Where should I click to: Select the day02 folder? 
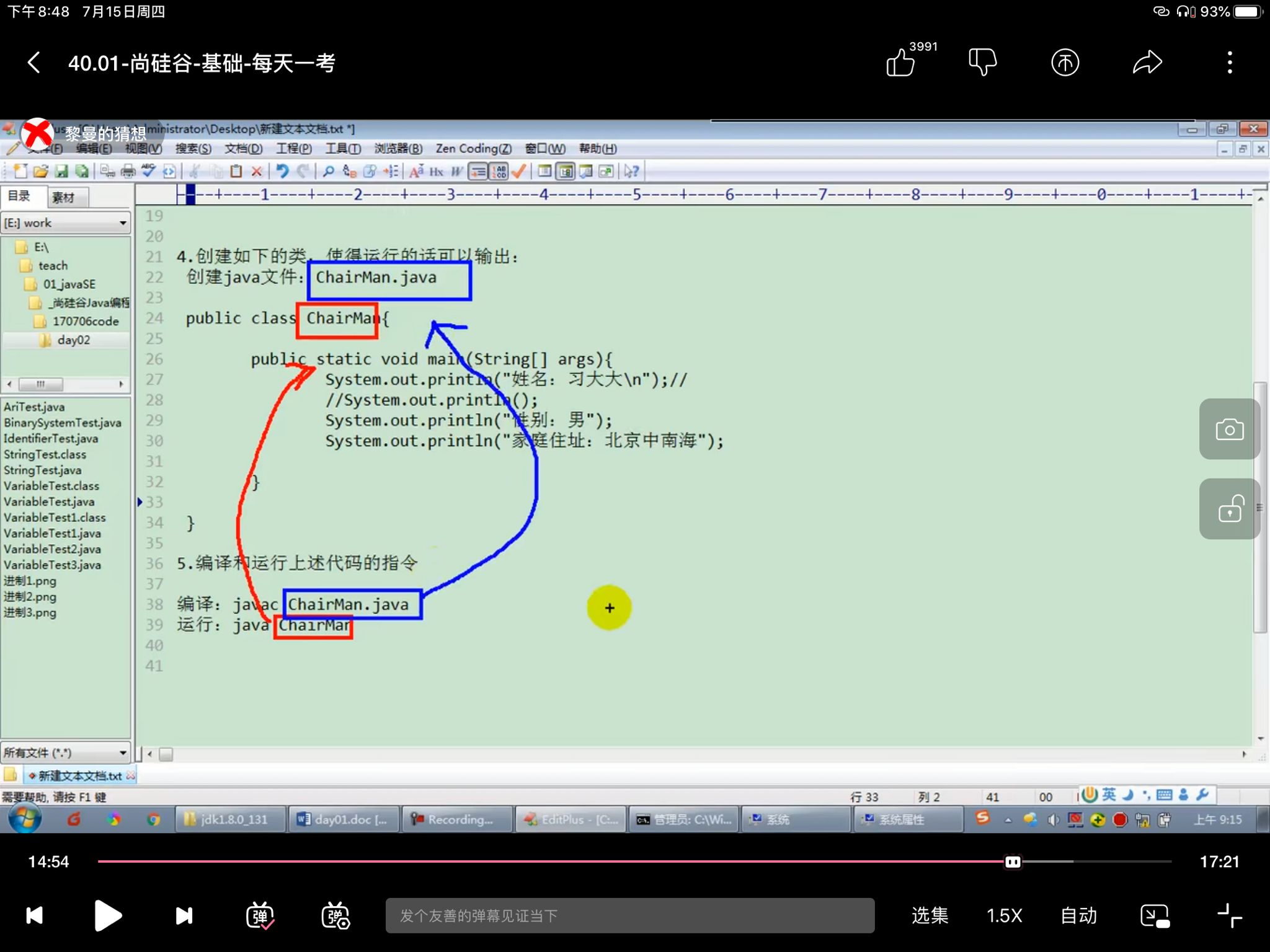[x=73, y=340]
